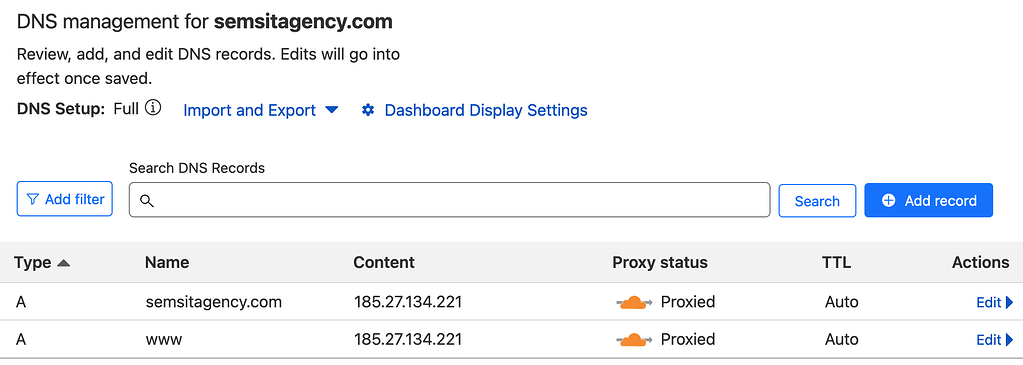Open Dashboard Display Settings
Viewport: 1023px width, 365px height.
coord(474,110)
